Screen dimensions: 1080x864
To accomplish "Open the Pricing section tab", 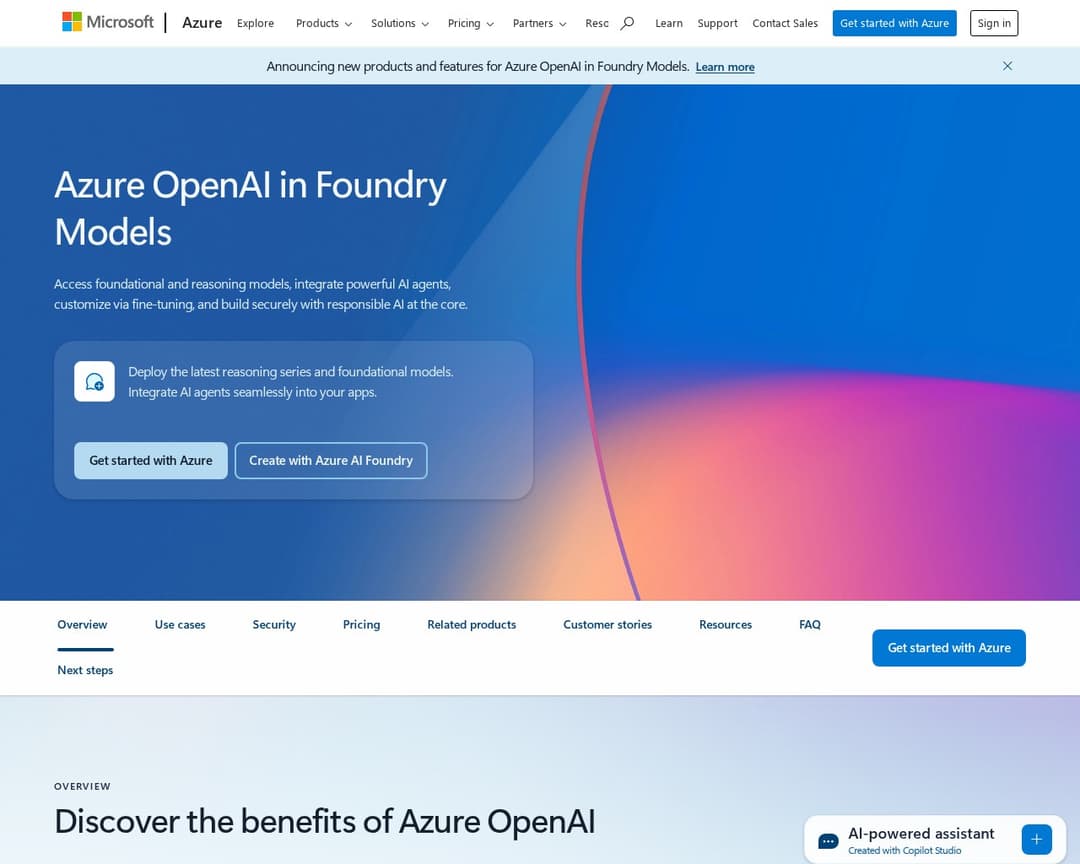I will (362, 625).
